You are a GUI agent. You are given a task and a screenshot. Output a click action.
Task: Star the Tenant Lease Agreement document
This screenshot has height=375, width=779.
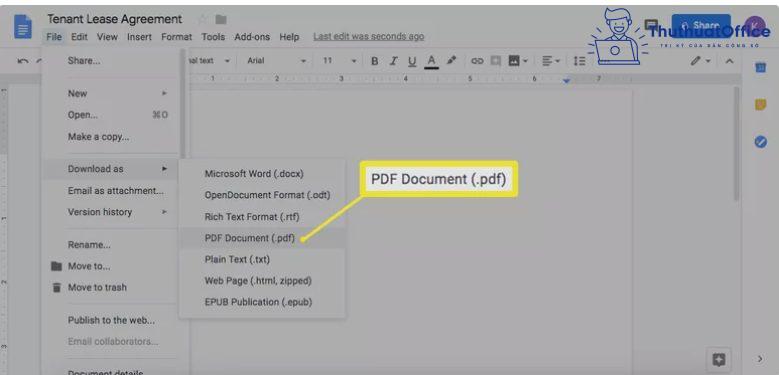pyautogui.click(x=202, y=20)
